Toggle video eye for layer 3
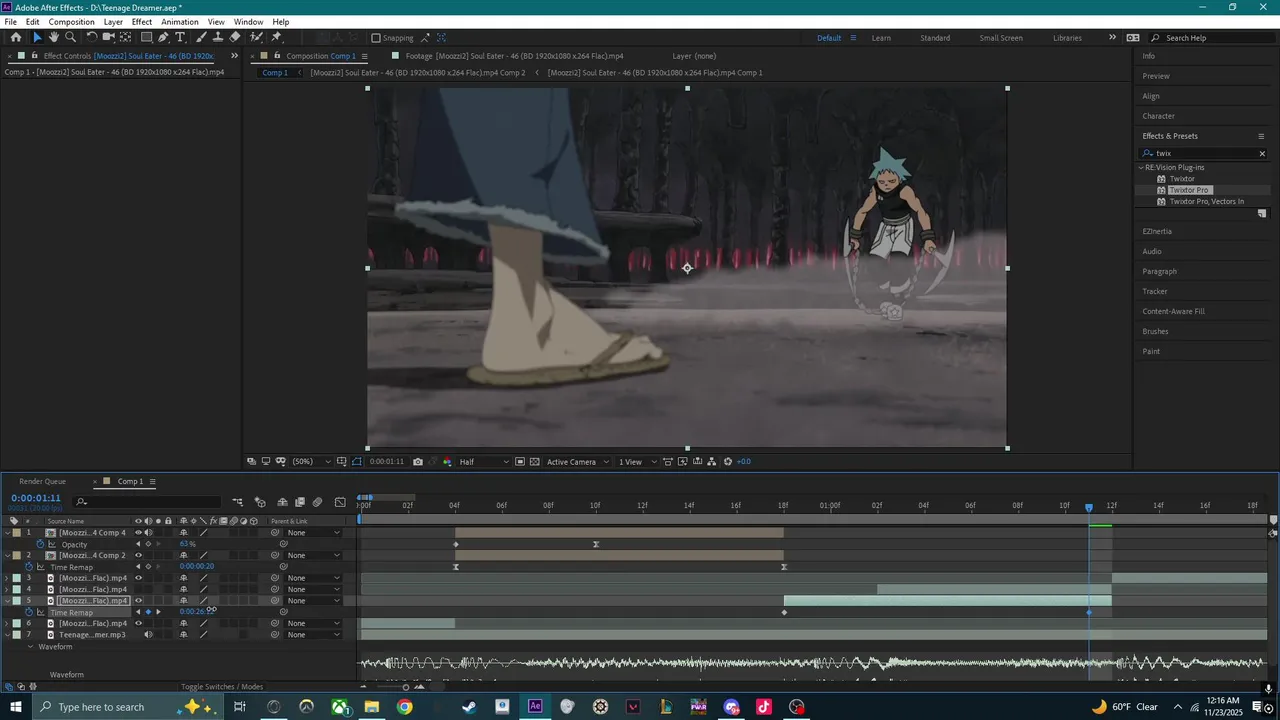This screenshot has width=1280, height=720. (x=139, y=578)
